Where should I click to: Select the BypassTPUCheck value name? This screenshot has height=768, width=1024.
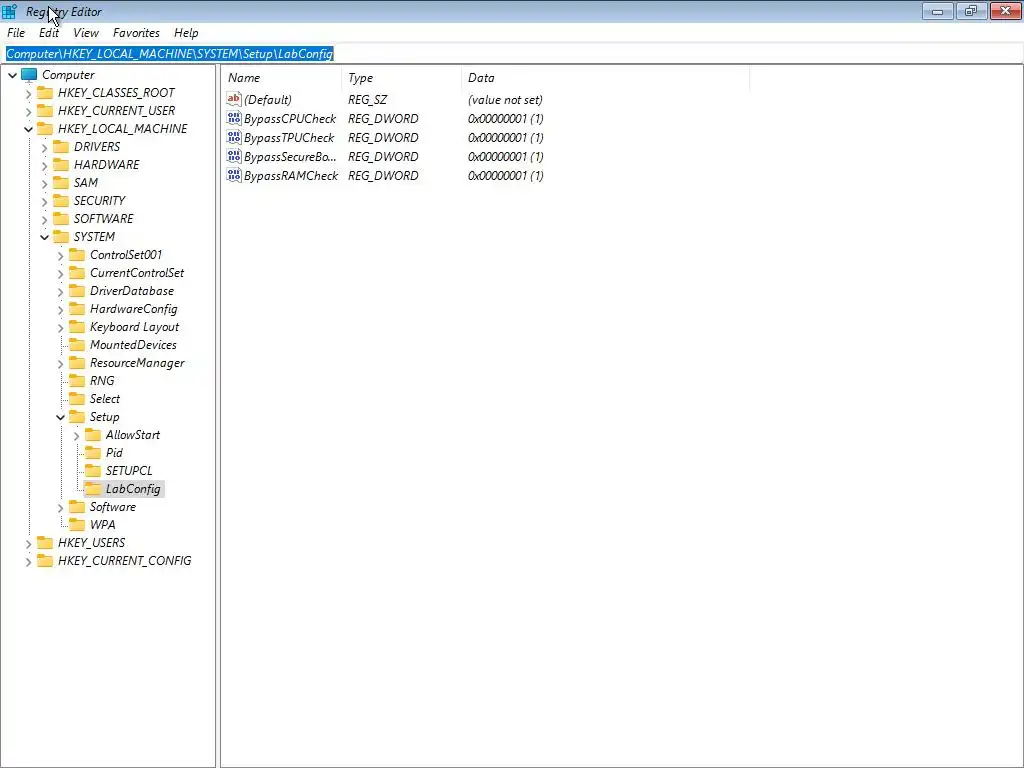[289, 137]
